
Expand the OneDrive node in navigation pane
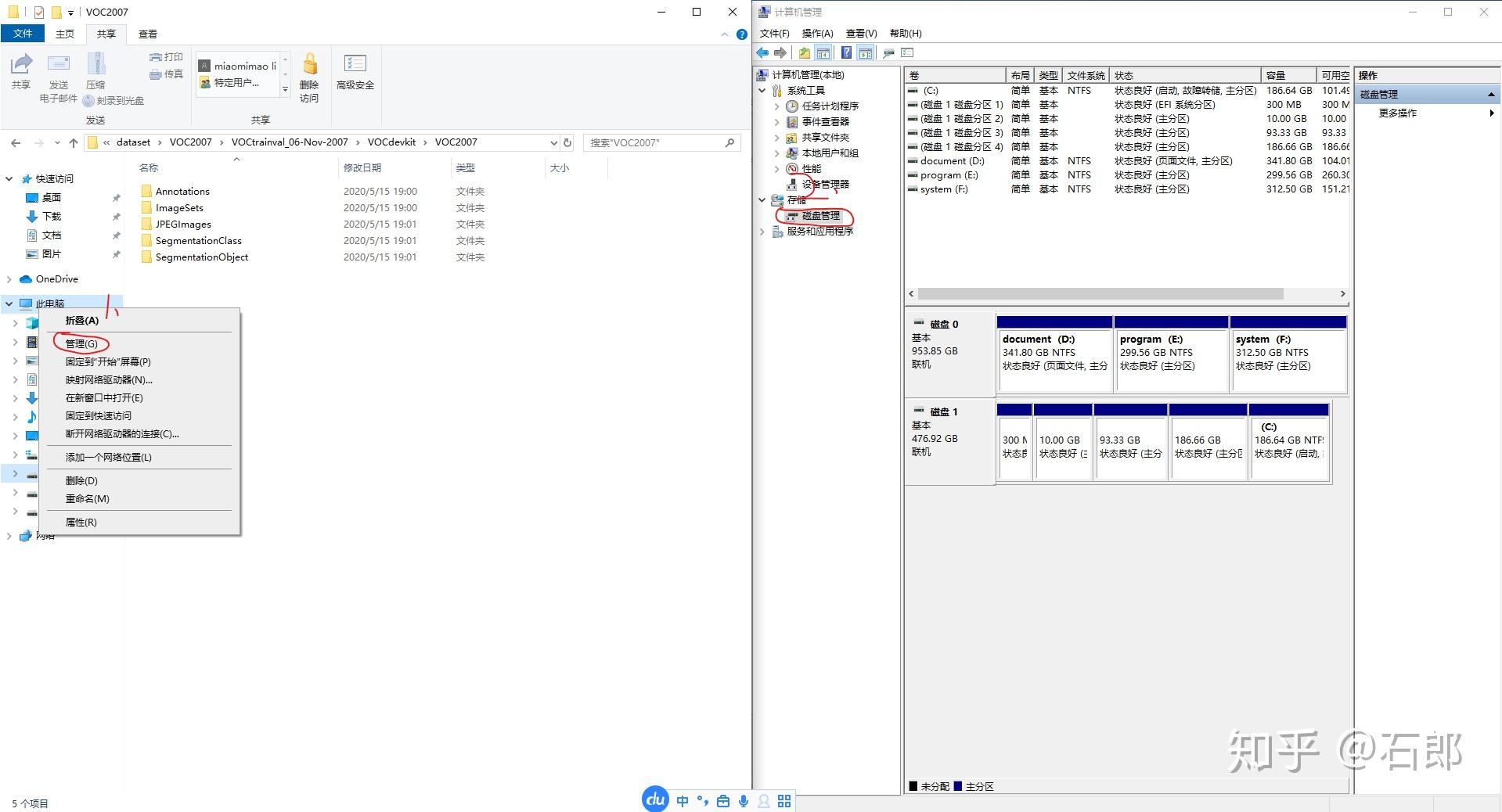tap(9, 279)
